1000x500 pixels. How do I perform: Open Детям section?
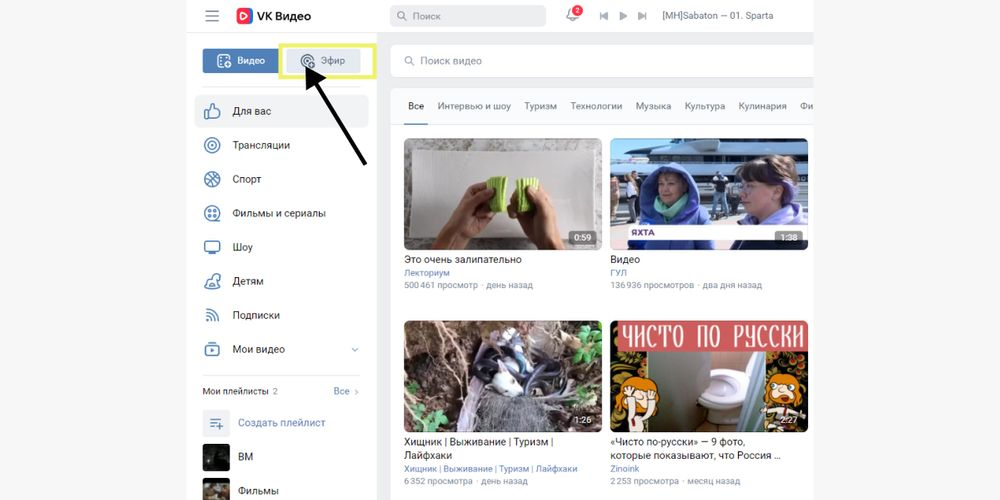point(247,281)
